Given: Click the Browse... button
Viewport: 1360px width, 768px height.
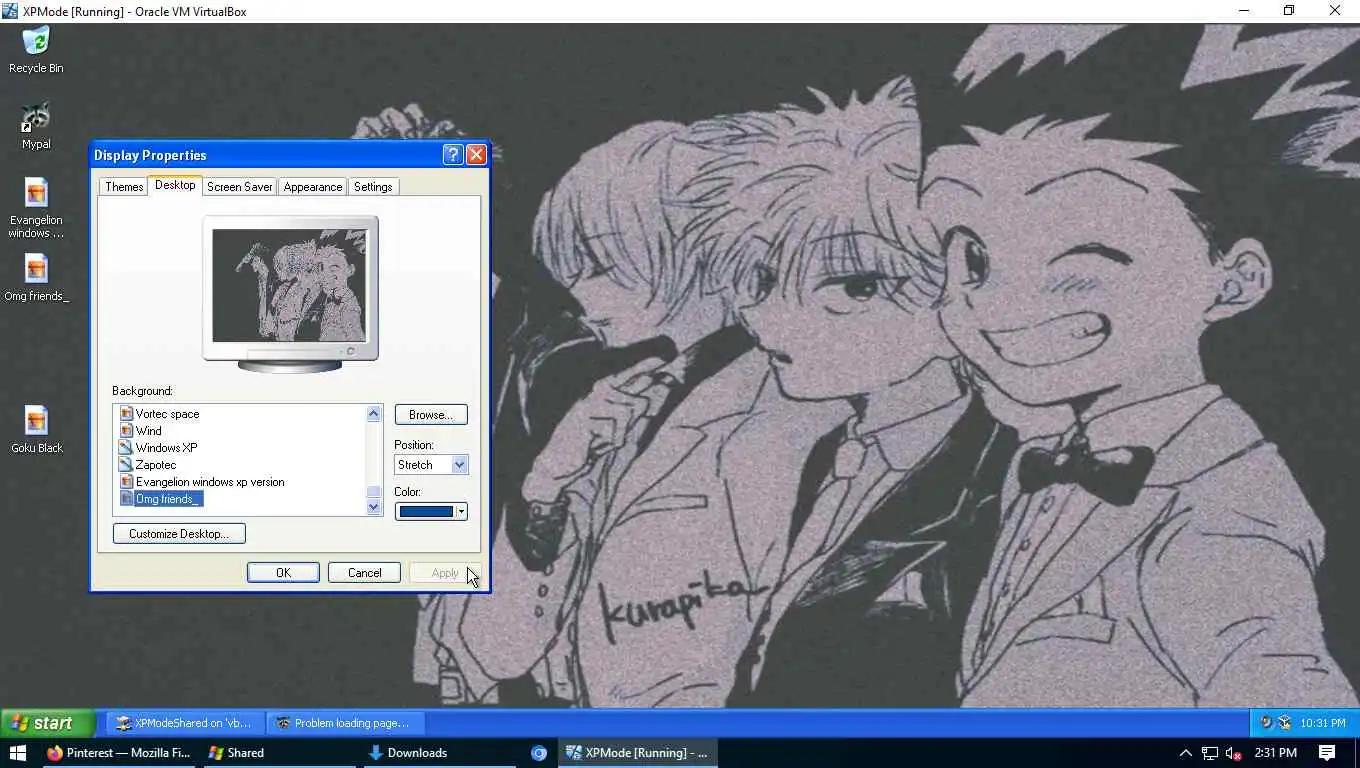Looking at the screenshot, I should coord(431,415).
